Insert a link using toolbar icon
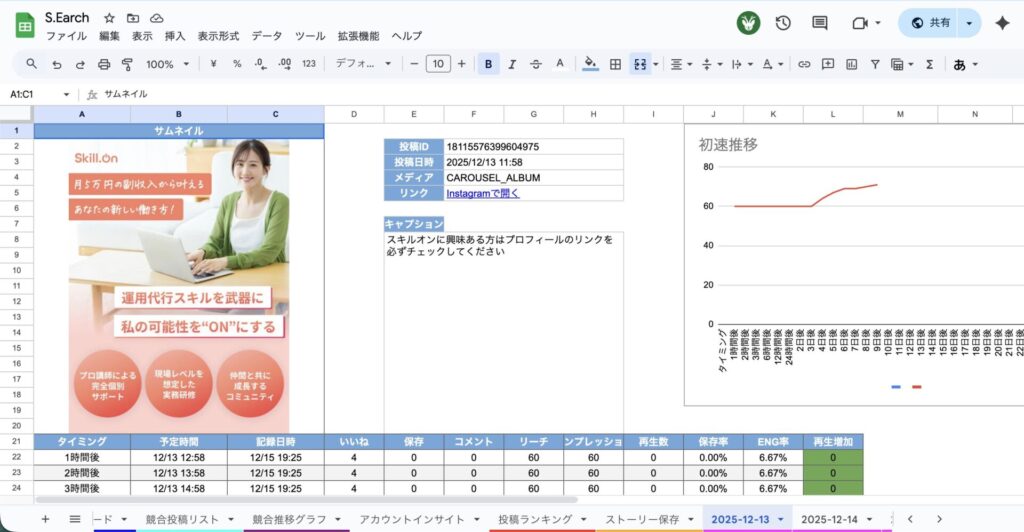Image resolution: width=1024 pixels, height=532 pixels. [803, 64]
